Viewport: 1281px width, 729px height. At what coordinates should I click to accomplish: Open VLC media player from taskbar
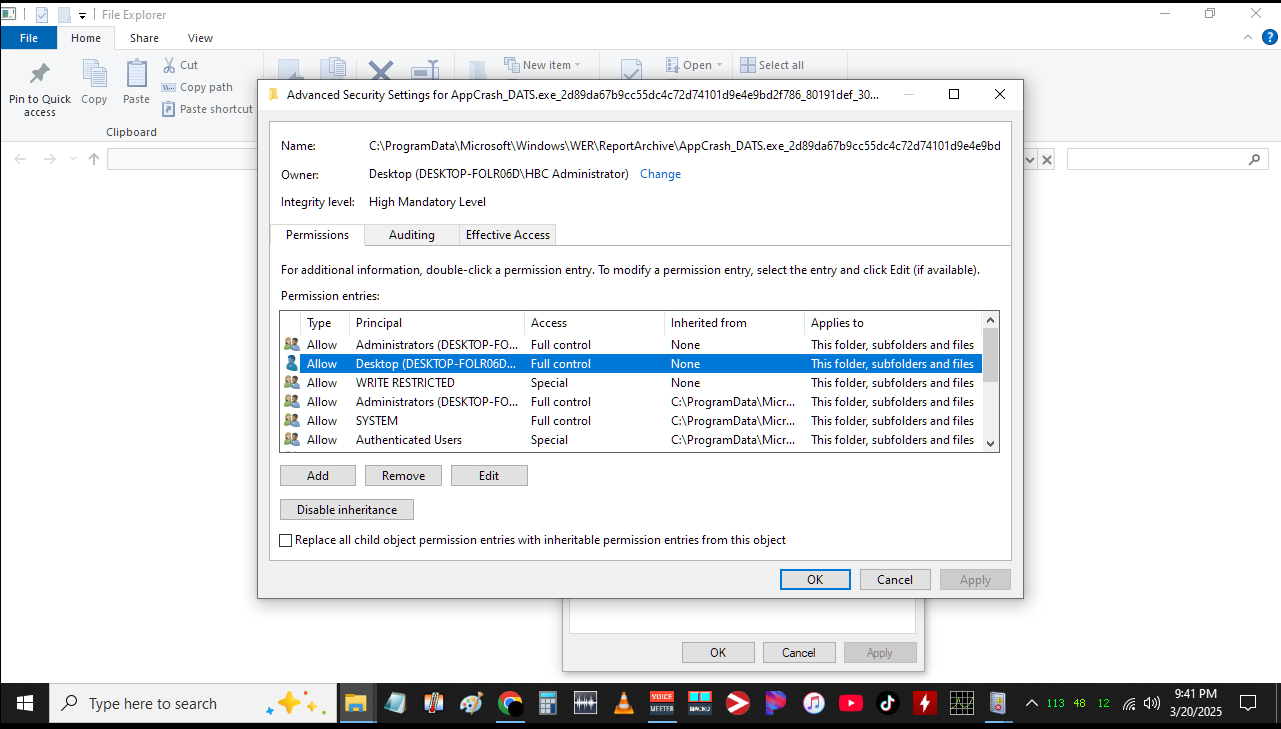point(624,704)
